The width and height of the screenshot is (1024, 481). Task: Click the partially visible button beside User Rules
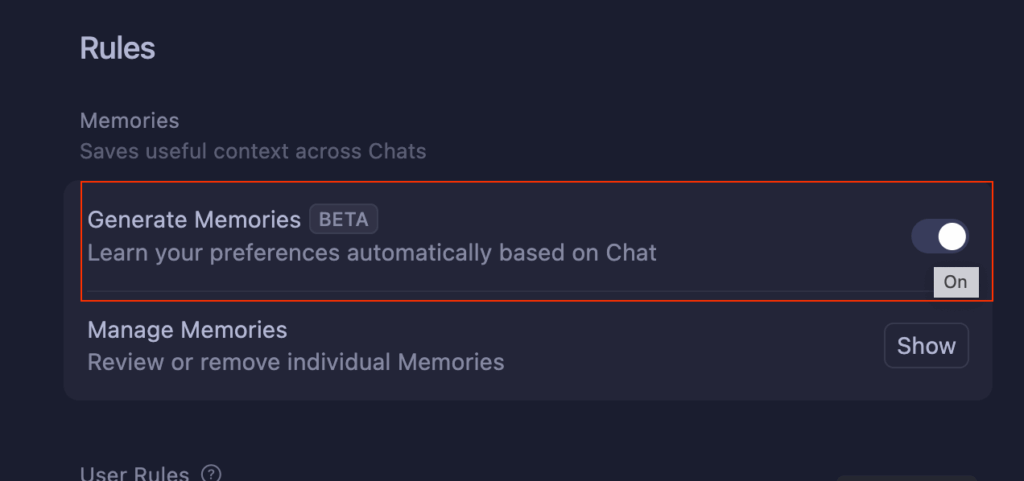coord(905,477)
